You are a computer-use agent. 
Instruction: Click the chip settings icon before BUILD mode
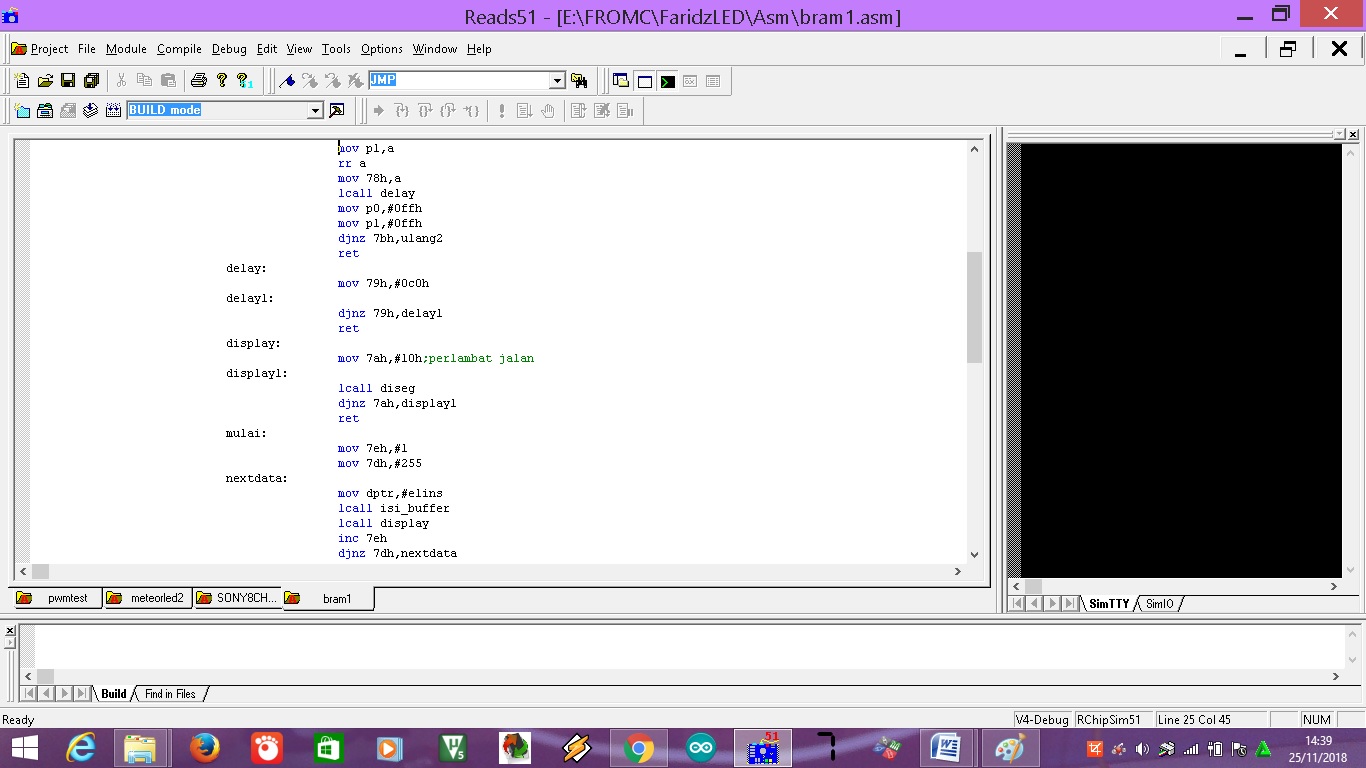113,110
